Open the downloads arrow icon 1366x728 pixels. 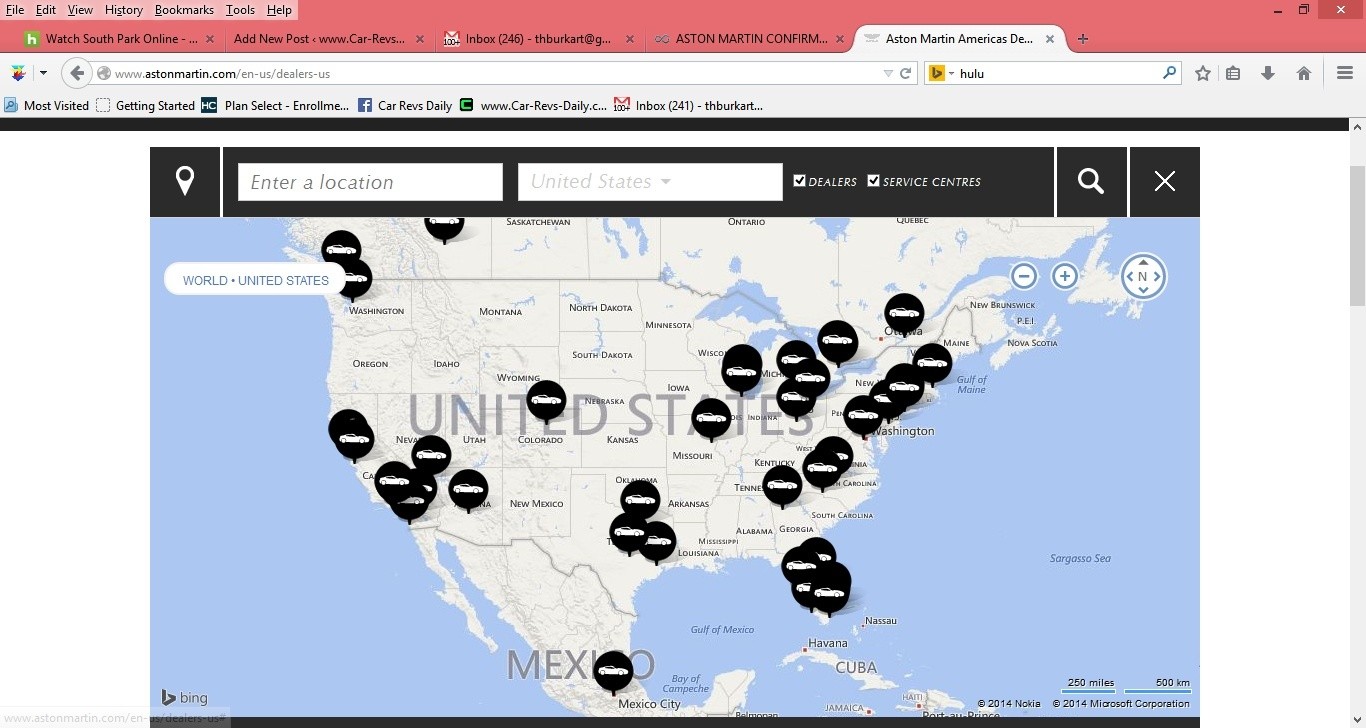(x=1268, y=73)
